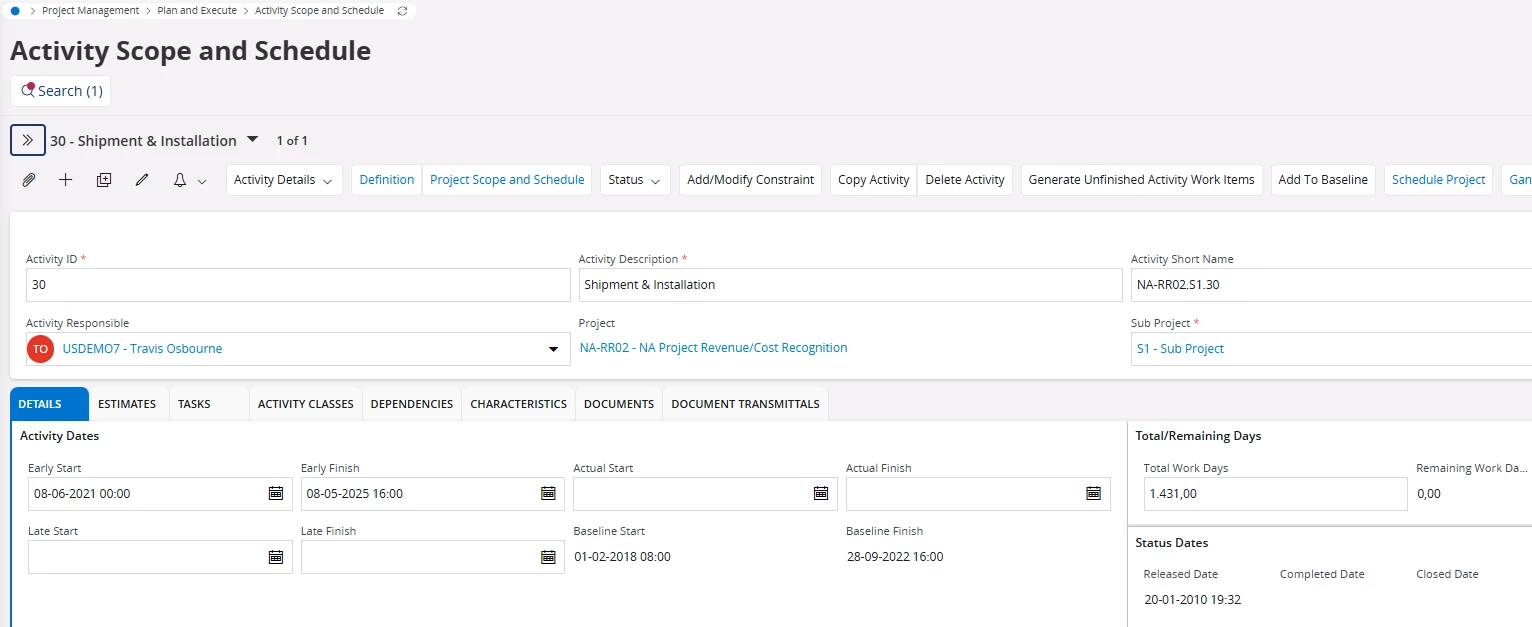Switch to the ESTIMATES tab
This screenshot has height=627, width=1532.
pos(127,404)
